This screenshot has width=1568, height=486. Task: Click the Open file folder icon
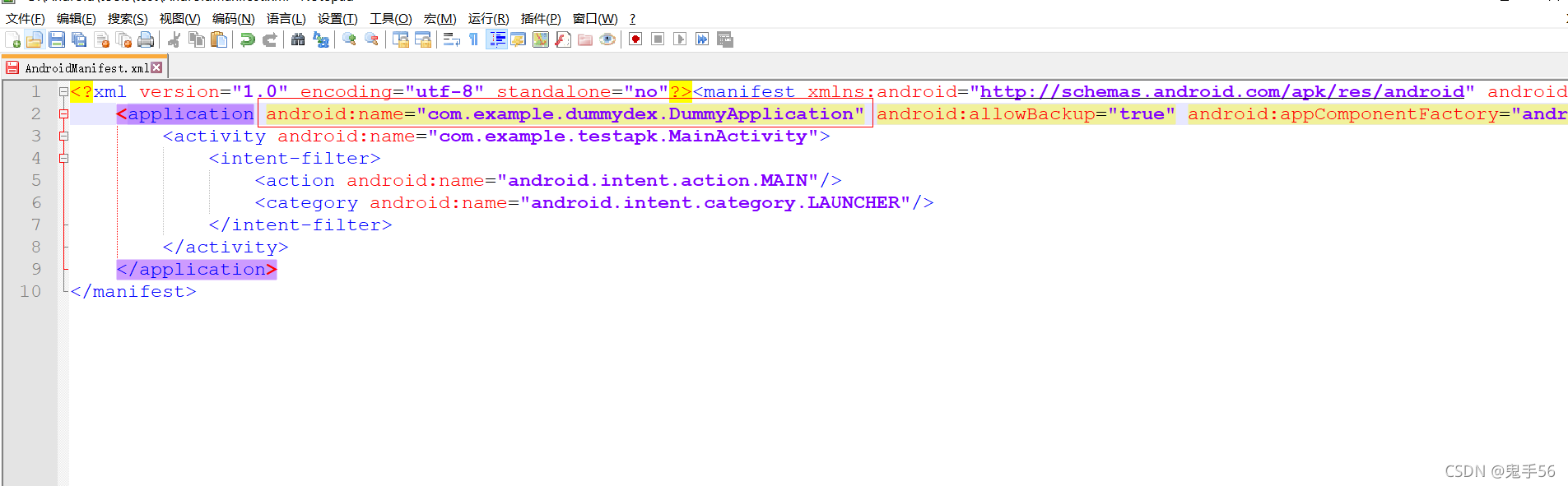[35, 39]
